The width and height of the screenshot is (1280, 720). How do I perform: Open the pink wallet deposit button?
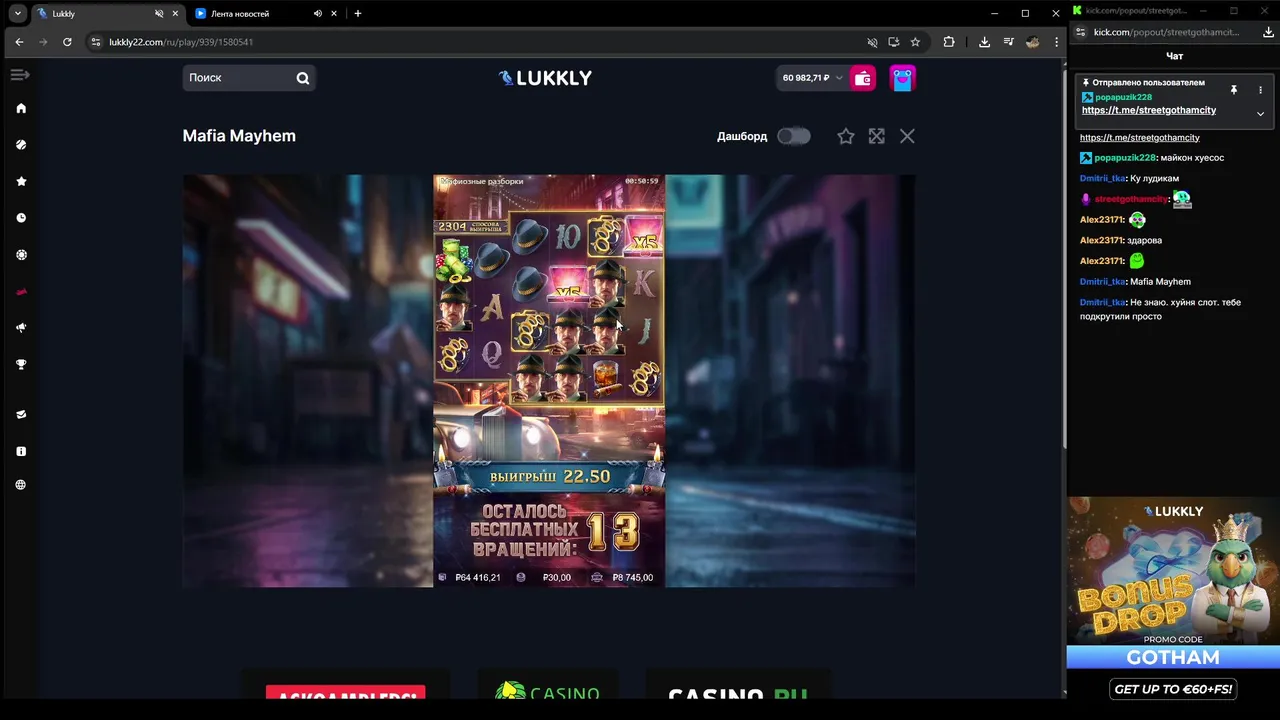pyautogui.click(x=863, y=78)
